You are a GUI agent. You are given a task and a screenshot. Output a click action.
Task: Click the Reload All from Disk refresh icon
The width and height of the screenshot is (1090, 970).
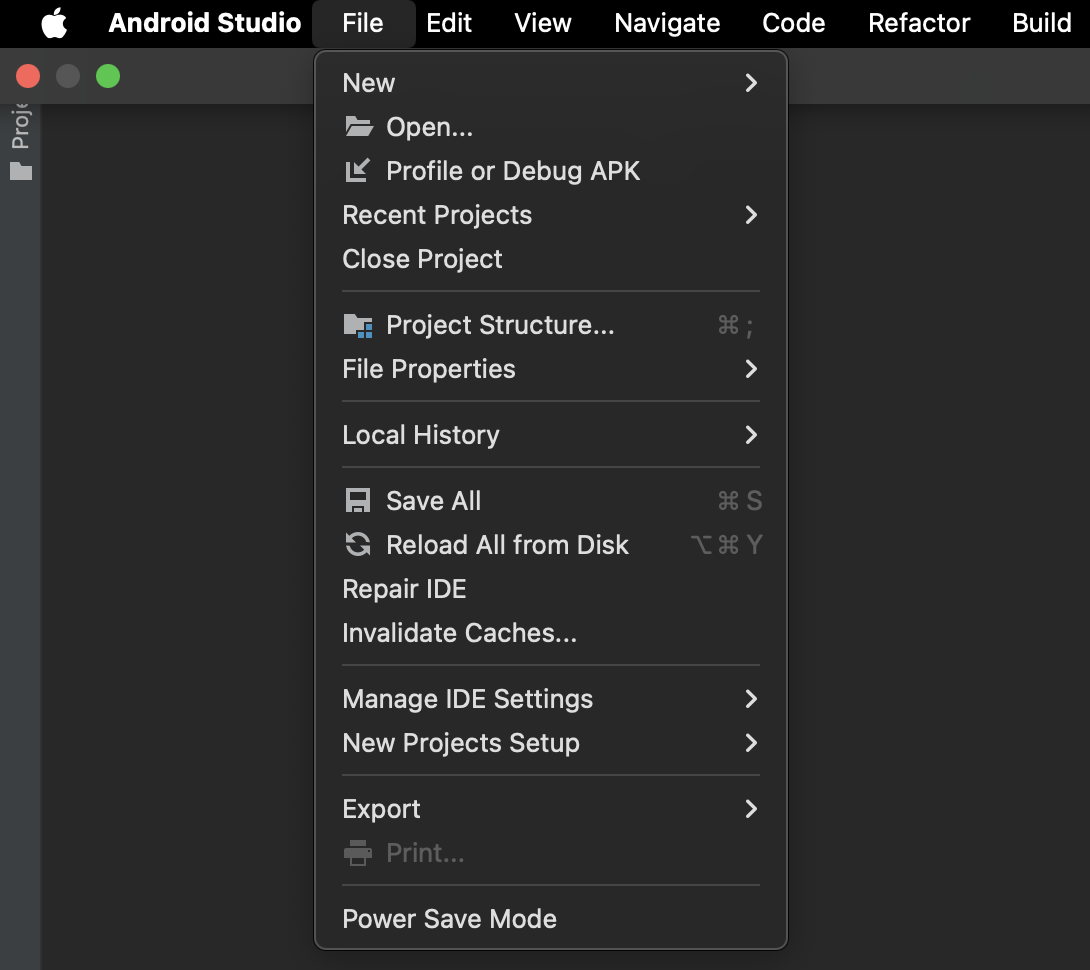pos(358,544)
